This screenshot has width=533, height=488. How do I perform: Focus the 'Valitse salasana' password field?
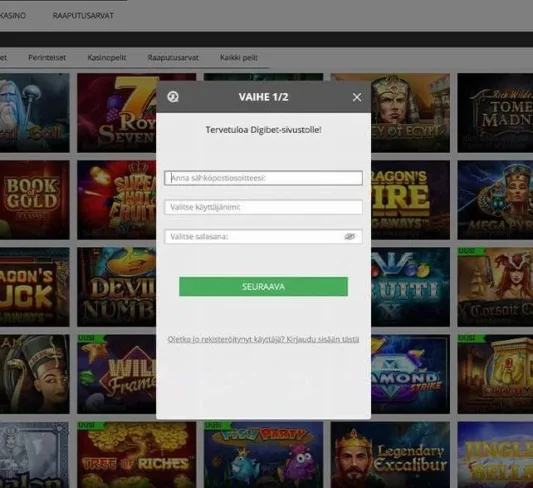[x=263, y=237]
